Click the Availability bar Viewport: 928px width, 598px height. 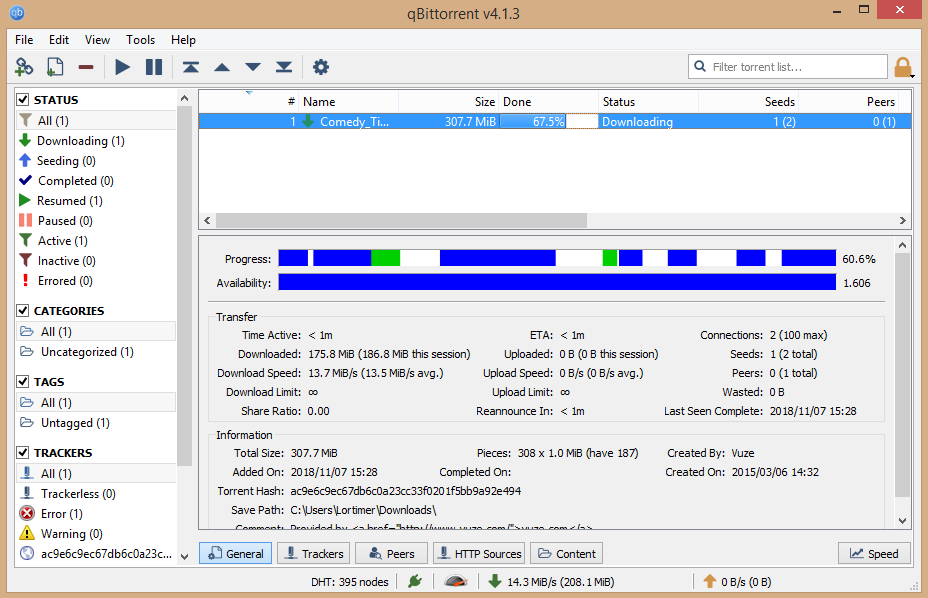coord(557,282)
